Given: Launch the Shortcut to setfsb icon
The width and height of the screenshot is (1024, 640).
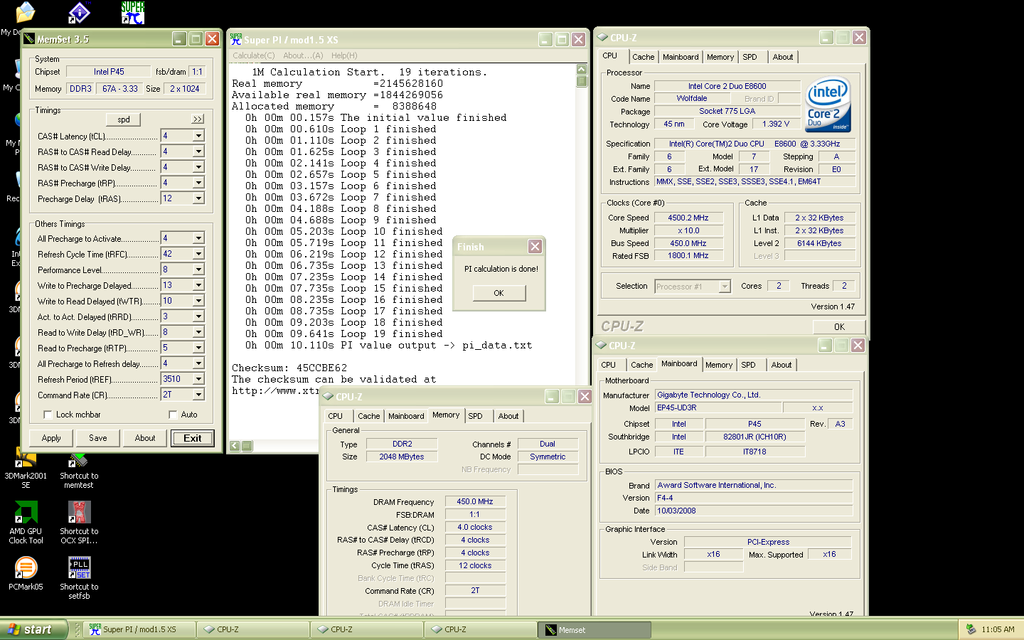Looking at the screenshot, I should click(78, 577).
